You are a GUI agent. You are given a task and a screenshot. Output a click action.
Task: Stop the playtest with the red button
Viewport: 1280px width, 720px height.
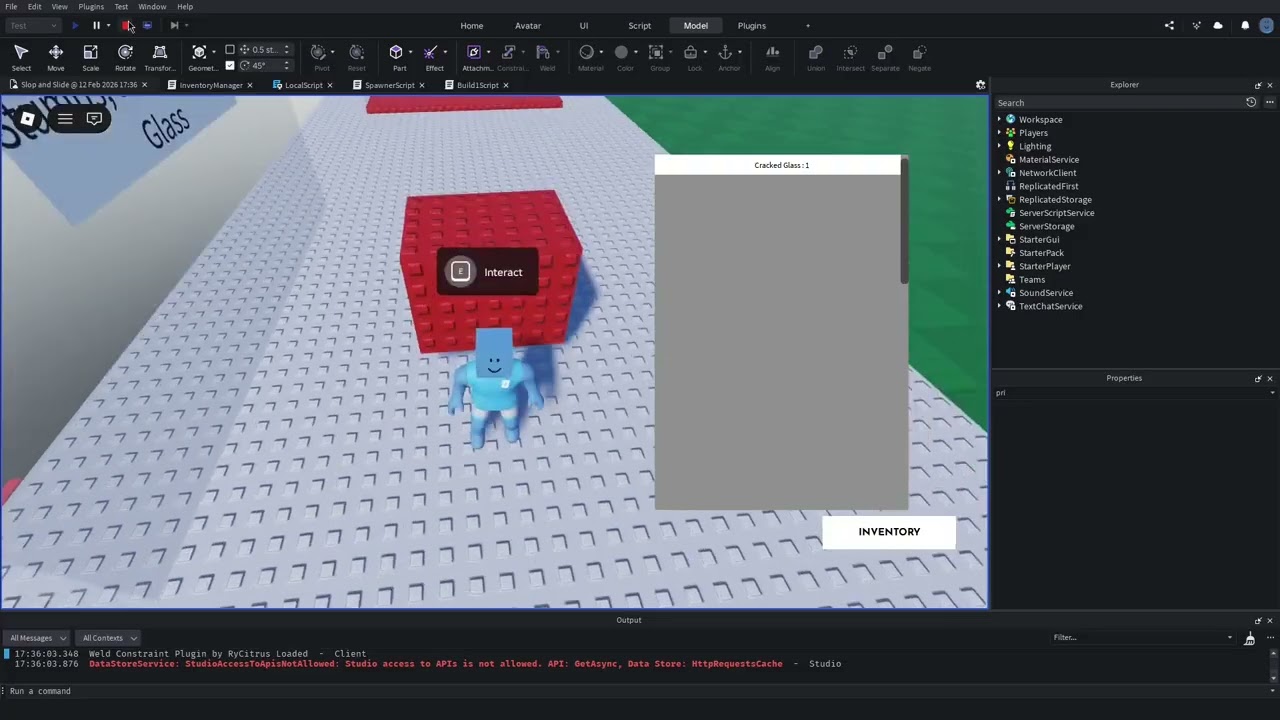pyautogui.click(x=126, y=25)
